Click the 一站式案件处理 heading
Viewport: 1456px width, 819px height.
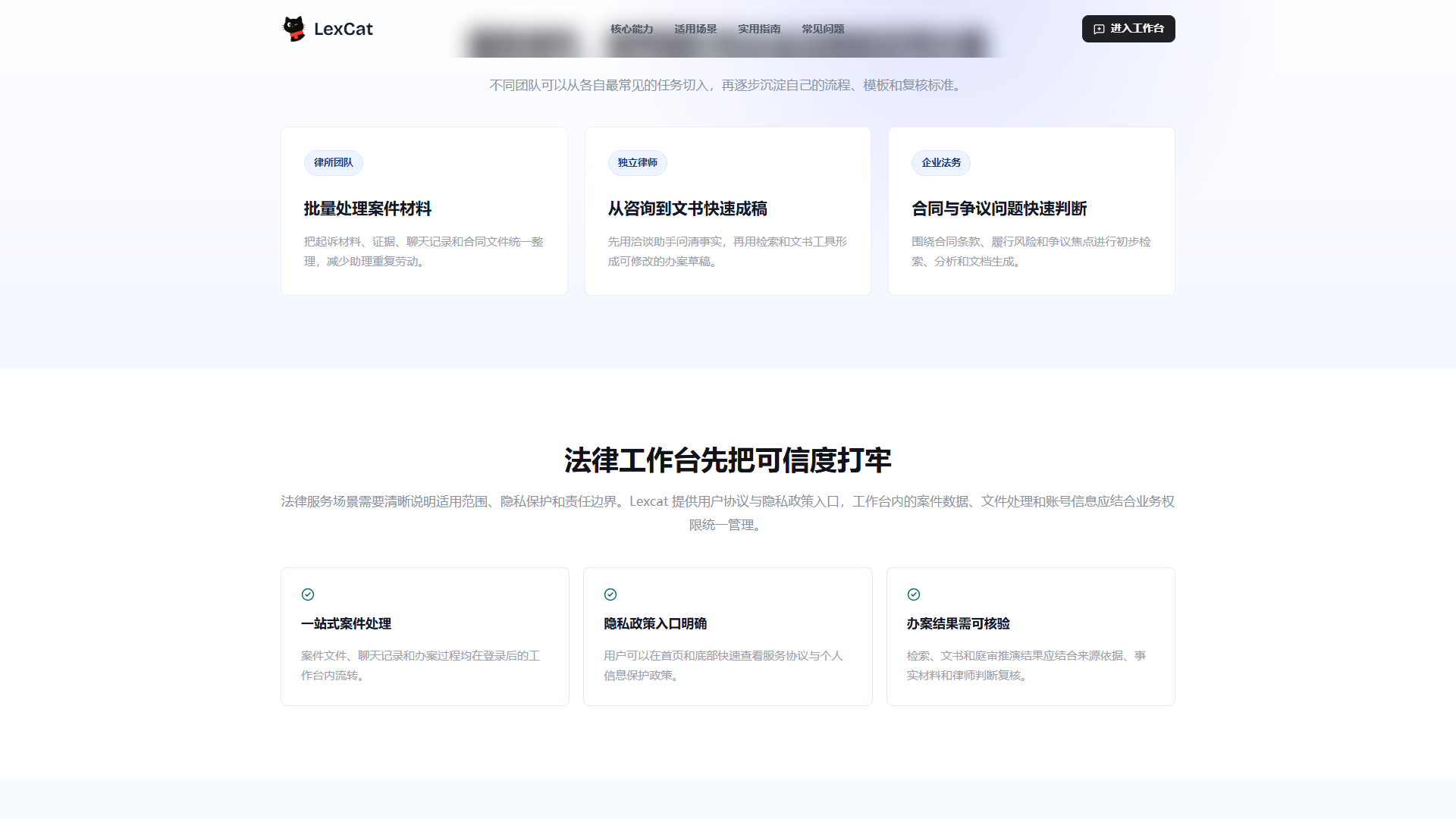point(347,623)
